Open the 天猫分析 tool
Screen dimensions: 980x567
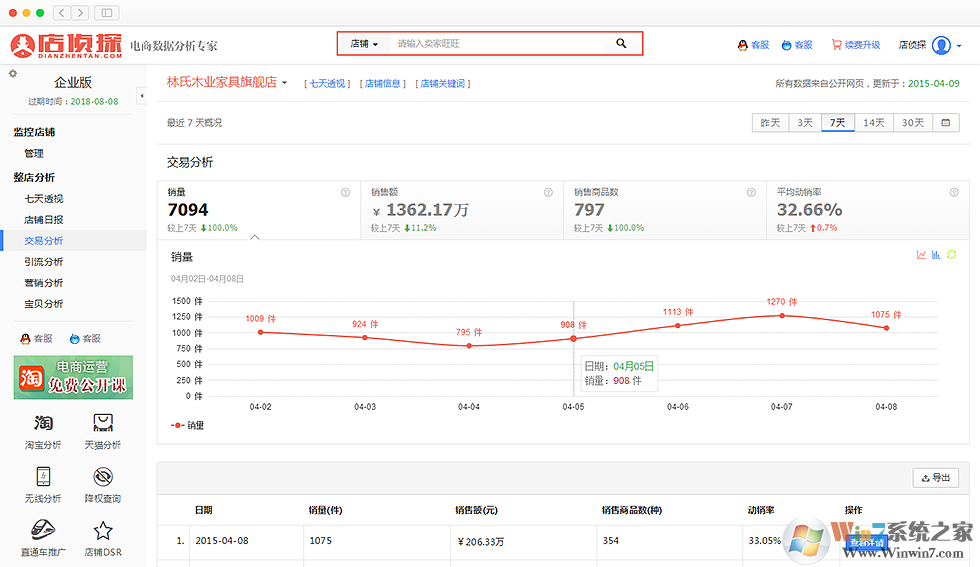[102, 430]
